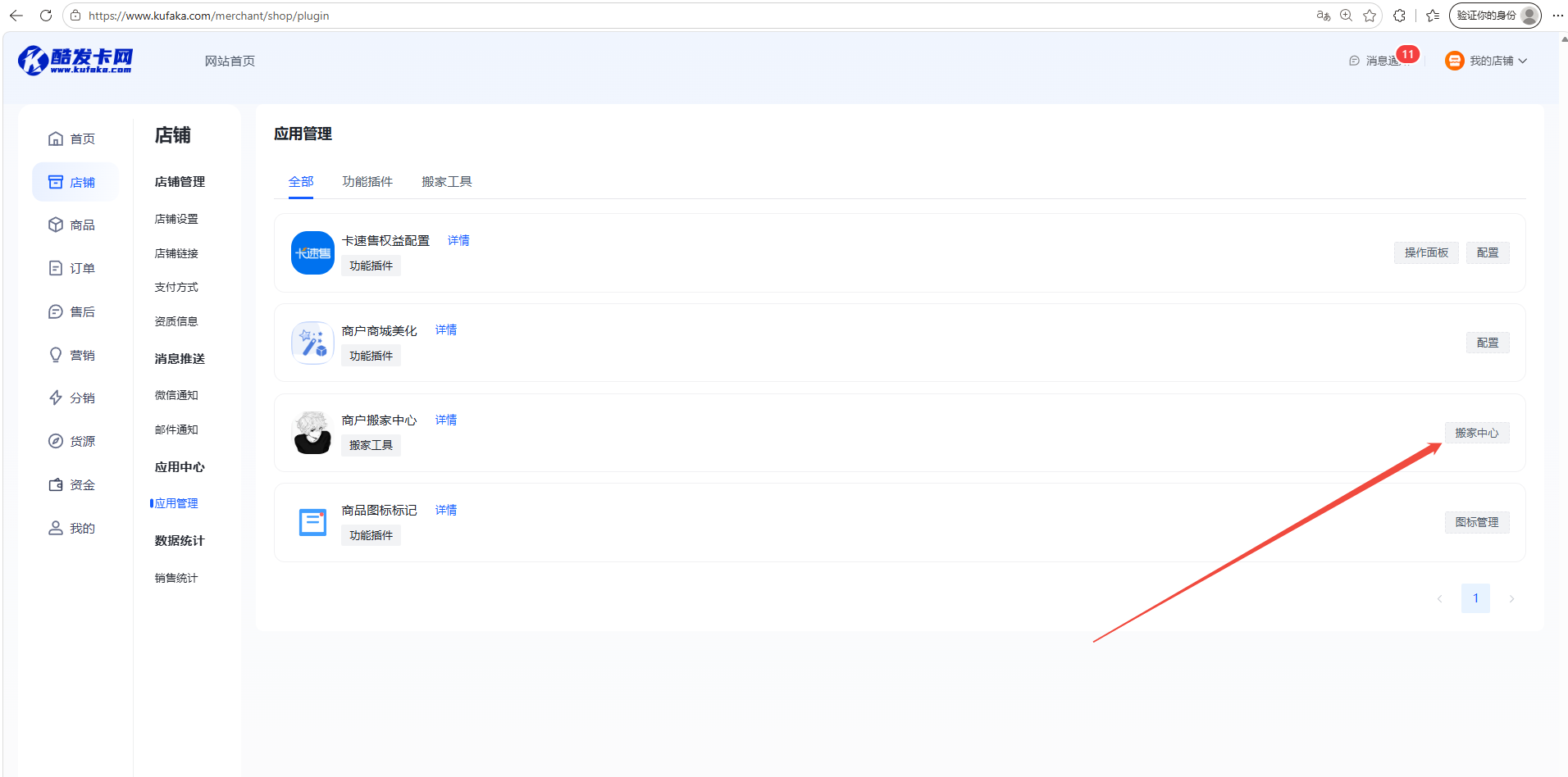Add page to favorites star icon

[x=1370, y=16]
